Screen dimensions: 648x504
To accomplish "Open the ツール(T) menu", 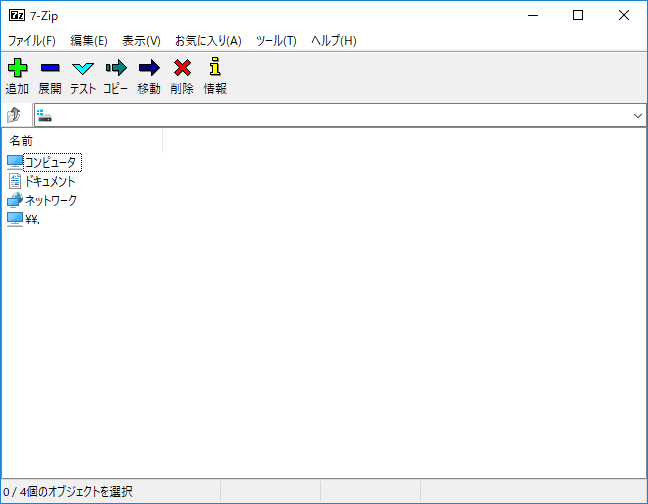I will [x=276, y=40].
